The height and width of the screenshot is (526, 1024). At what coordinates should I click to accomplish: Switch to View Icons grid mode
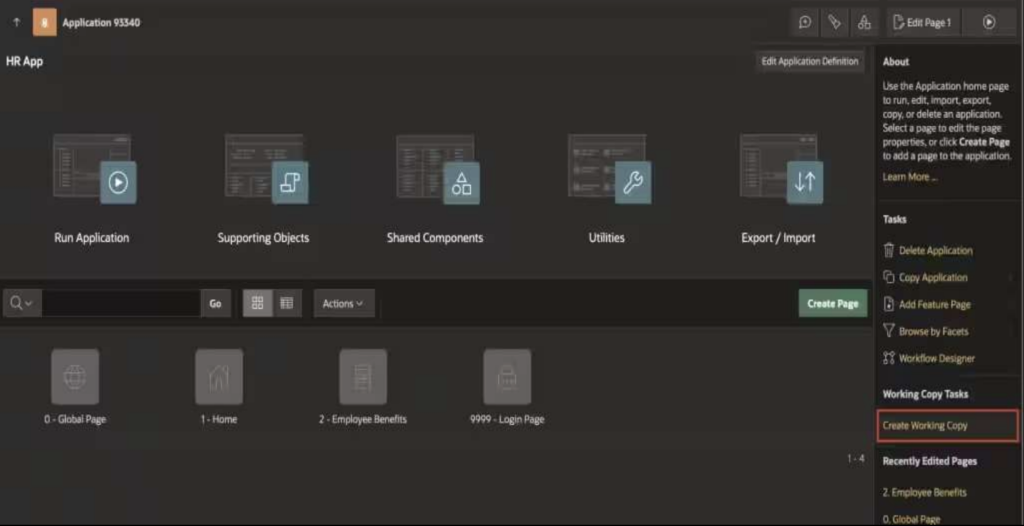(x=257, y=303)
